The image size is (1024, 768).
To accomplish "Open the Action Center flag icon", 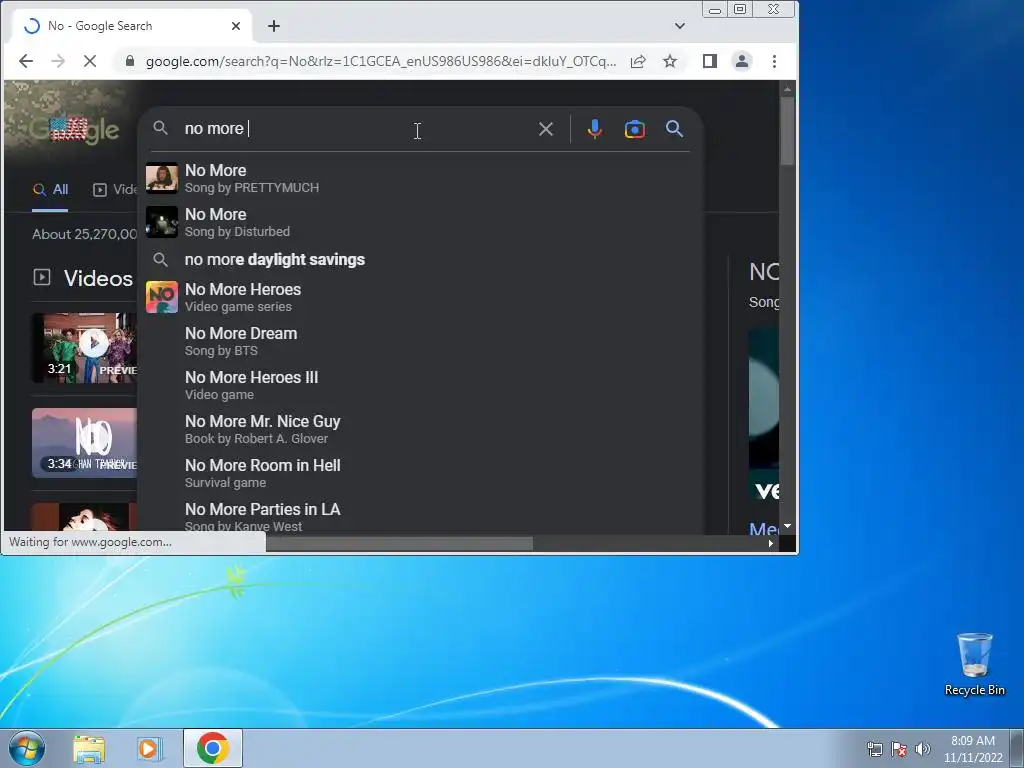I will coord(899,749).
